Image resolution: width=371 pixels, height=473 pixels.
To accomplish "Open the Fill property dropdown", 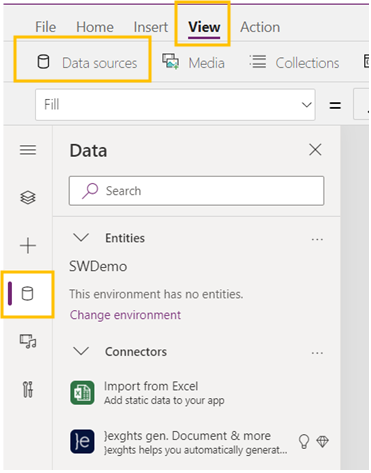I will pos(175,105).
